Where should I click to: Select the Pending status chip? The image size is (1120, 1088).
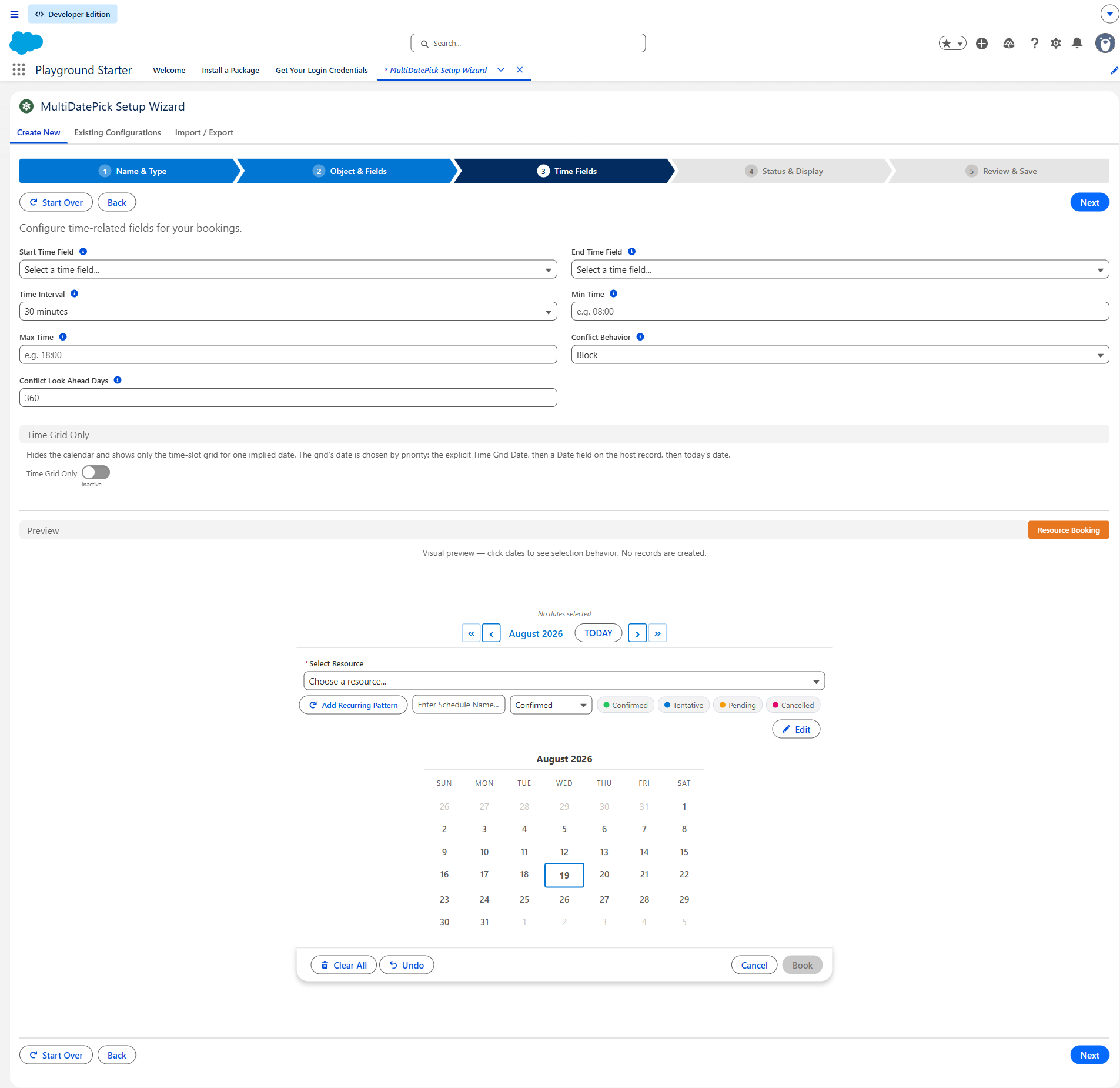(x=738, y=705)
